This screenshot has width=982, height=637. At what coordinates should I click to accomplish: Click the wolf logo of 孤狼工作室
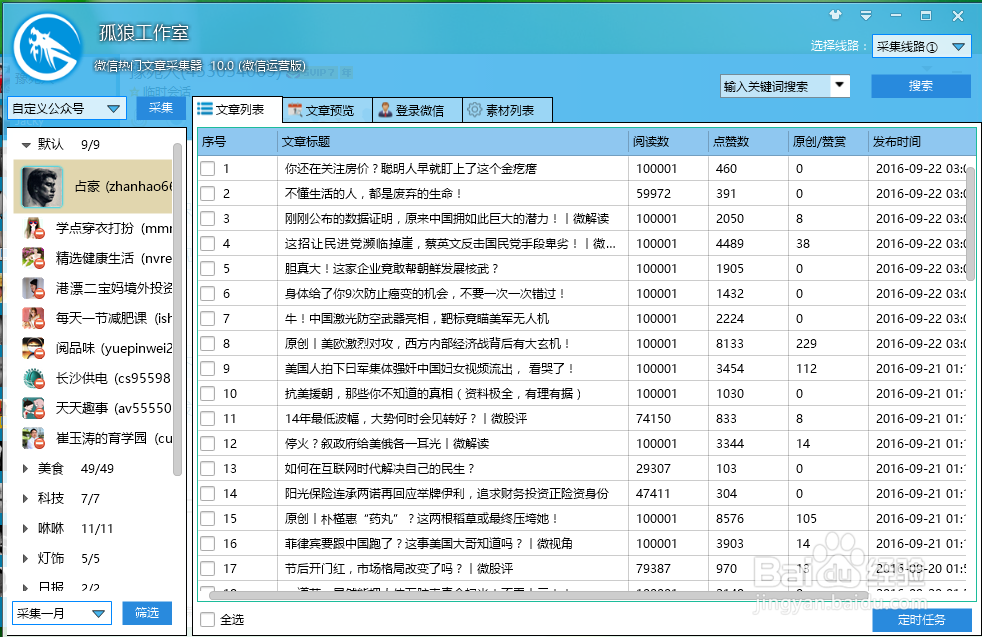[x=48, y=48]
